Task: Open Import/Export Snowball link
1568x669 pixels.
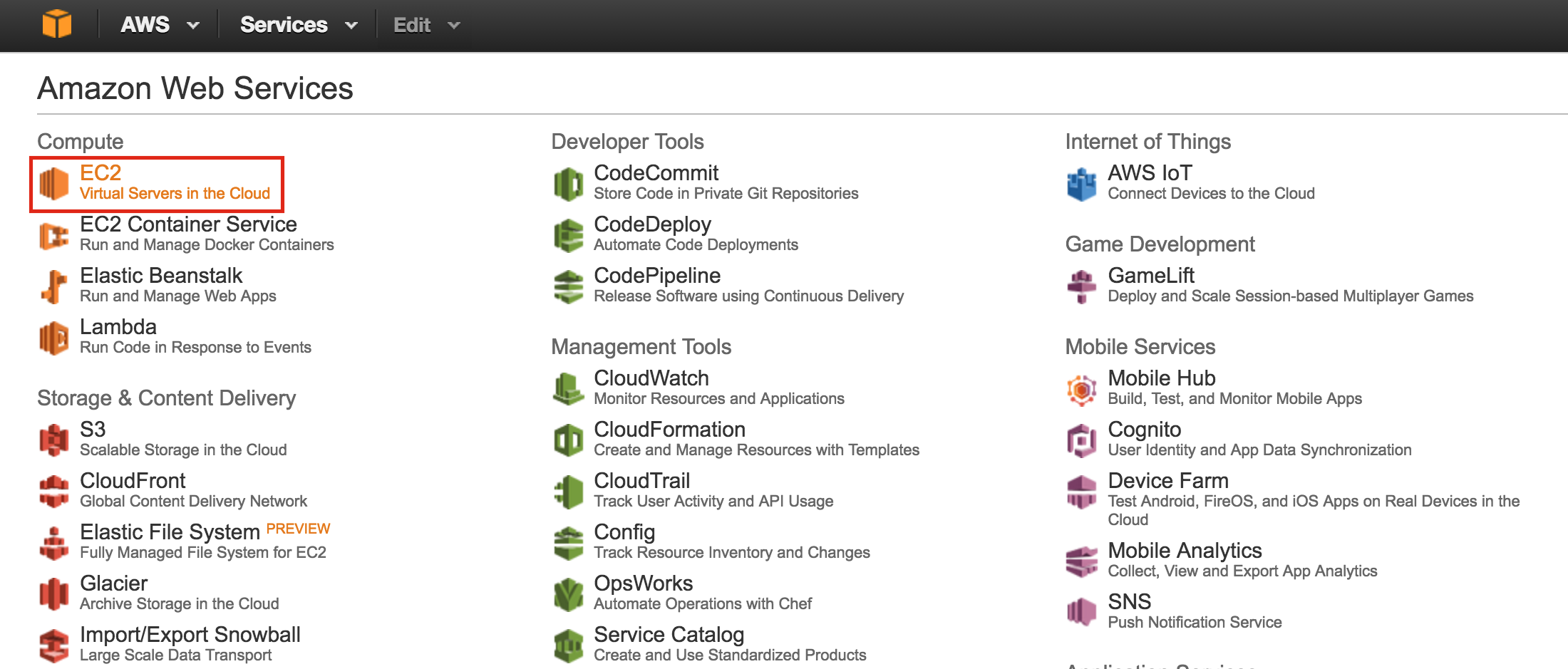Action: [190, 634]
